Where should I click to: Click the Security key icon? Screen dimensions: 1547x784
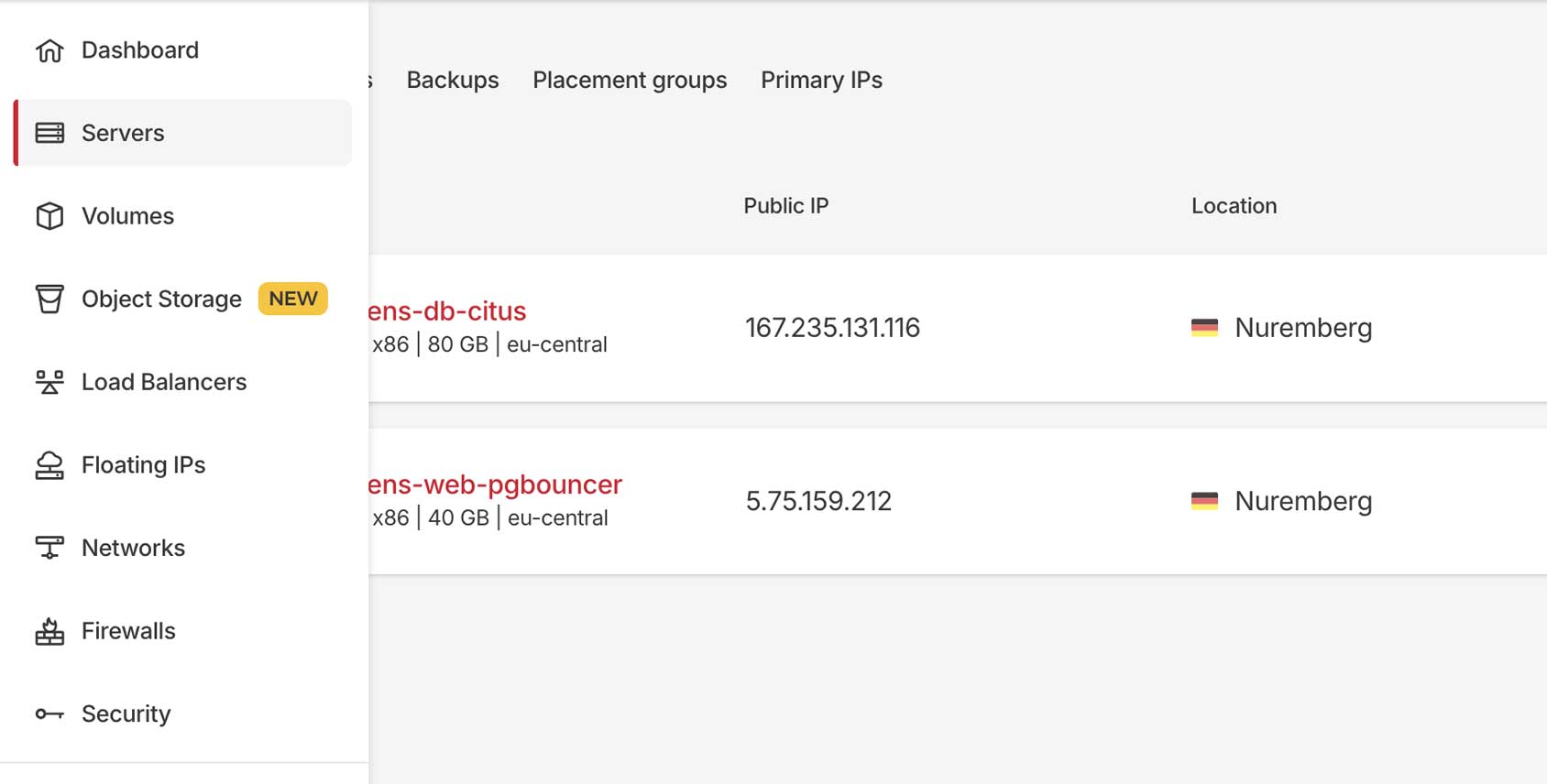(x=49, y=713)
